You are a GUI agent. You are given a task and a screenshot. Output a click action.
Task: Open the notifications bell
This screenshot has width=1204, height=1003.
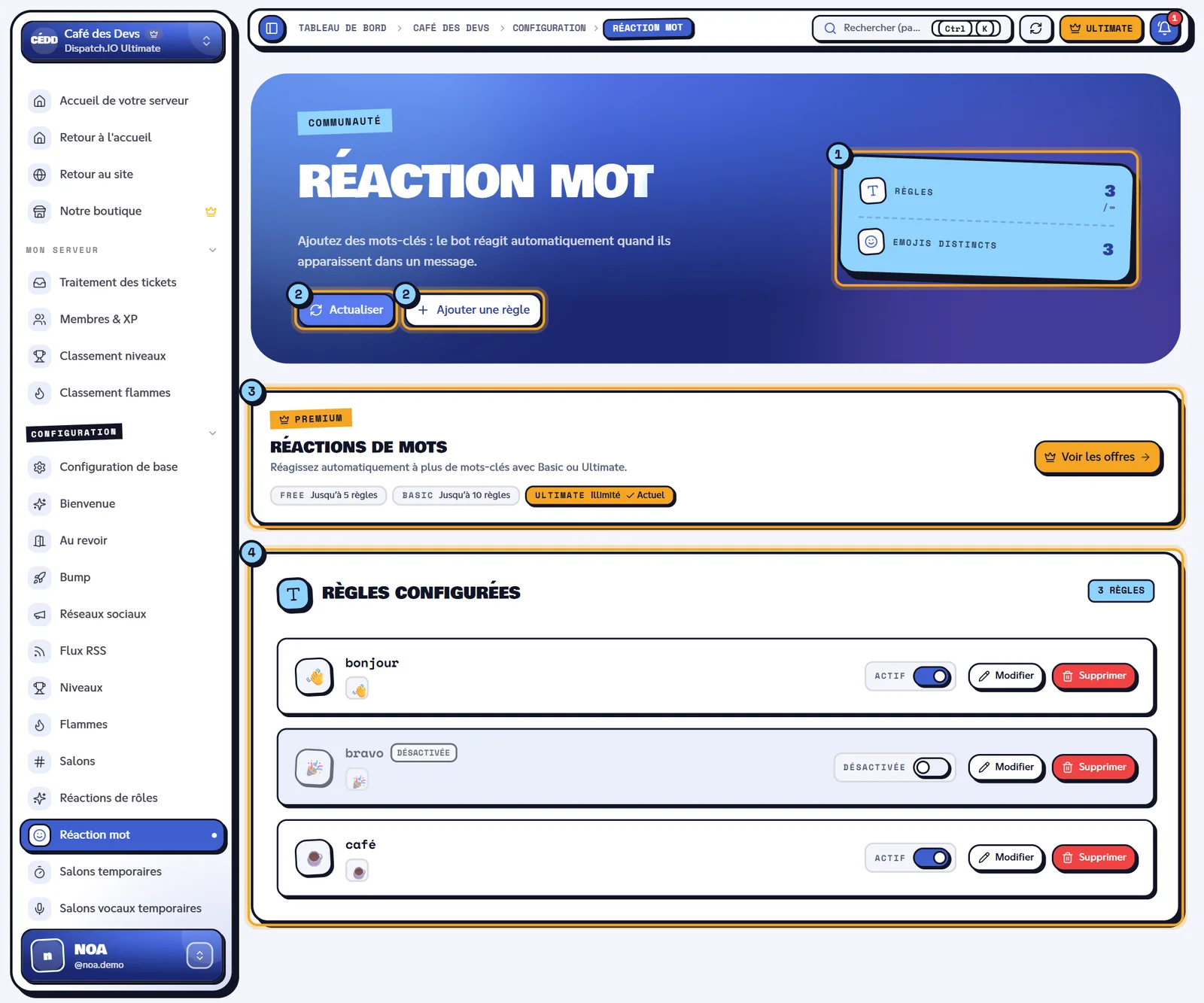click(1164, 29)
